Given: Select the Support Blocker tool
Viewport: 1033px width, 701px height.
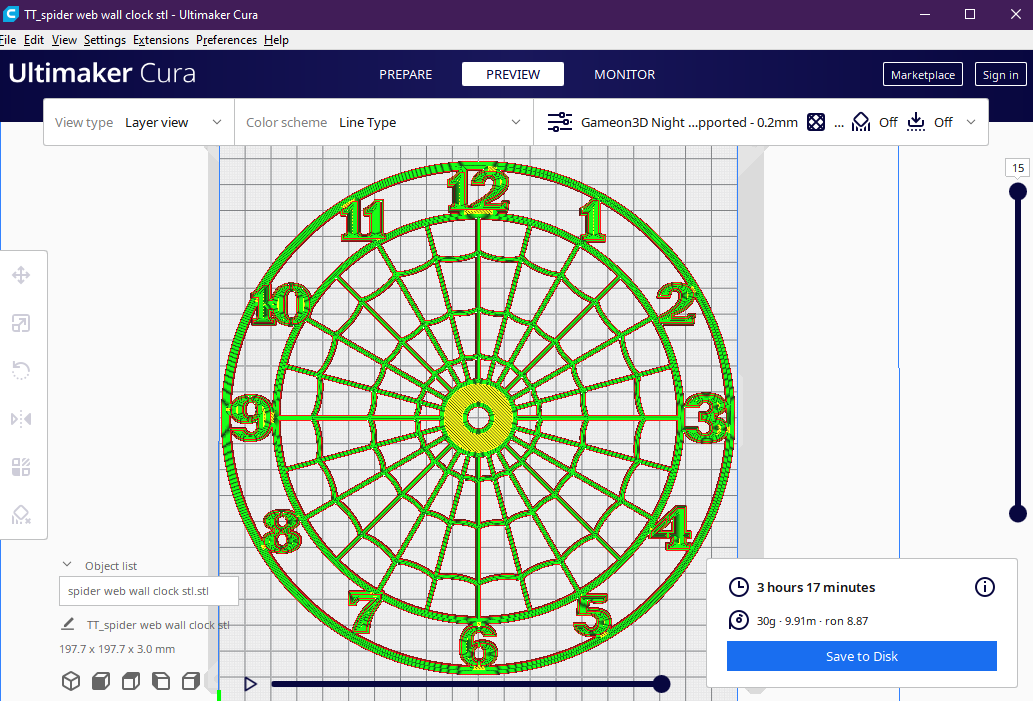Looking at the screenshot, I should tap(21, 515).
